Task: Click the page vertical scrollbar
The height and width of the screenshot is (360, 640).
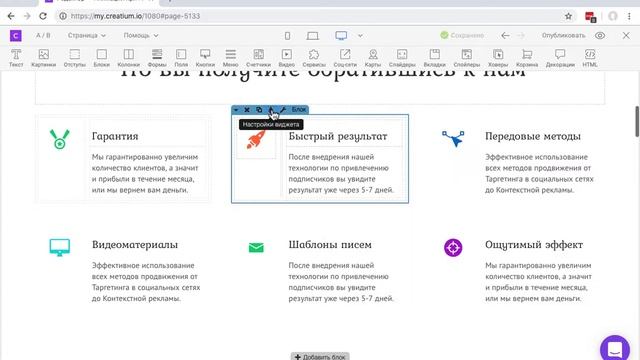Action: tap(637, 122)
